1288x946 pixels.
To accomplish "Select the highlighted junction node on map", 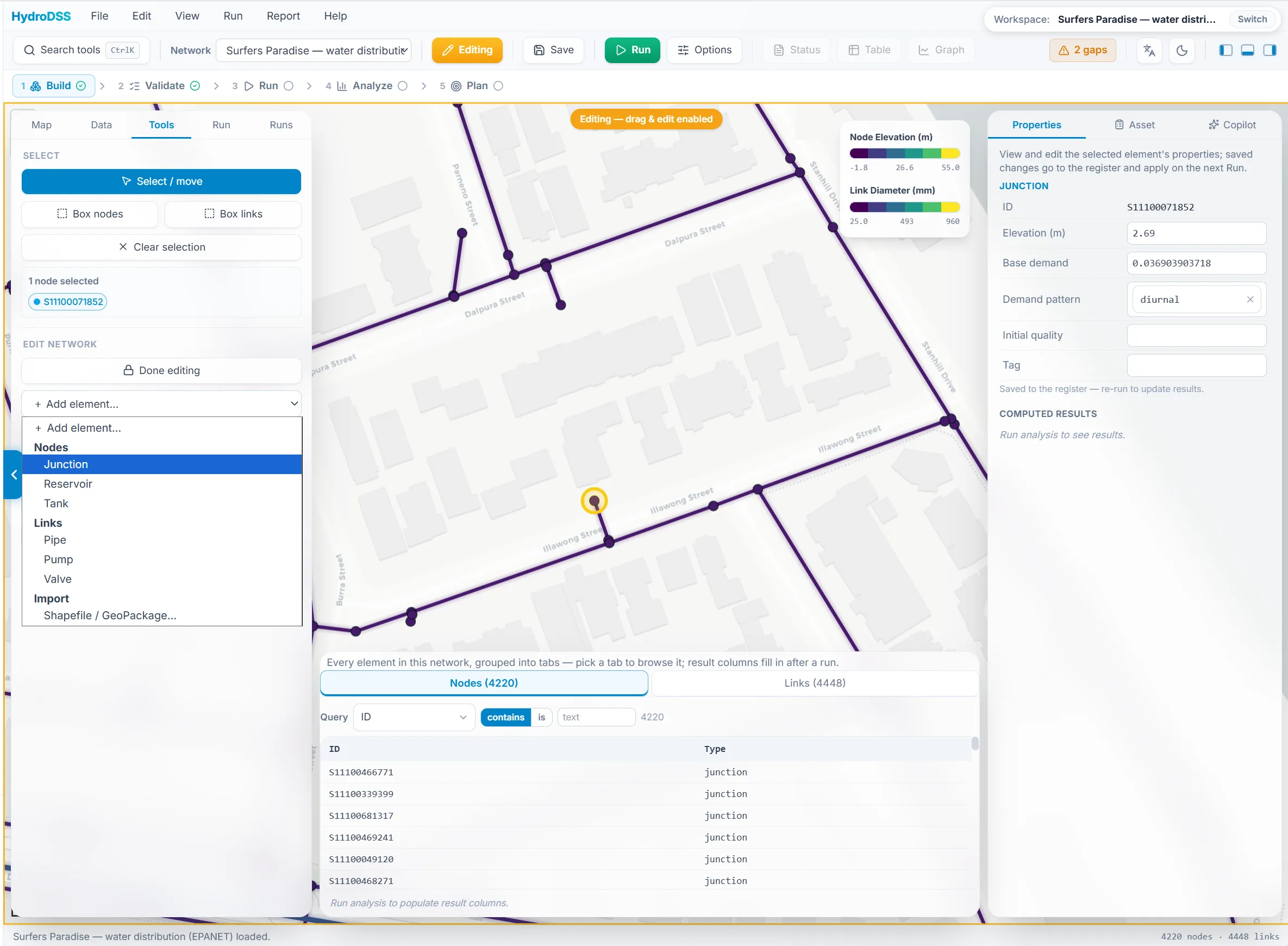I will pos(594,501).
